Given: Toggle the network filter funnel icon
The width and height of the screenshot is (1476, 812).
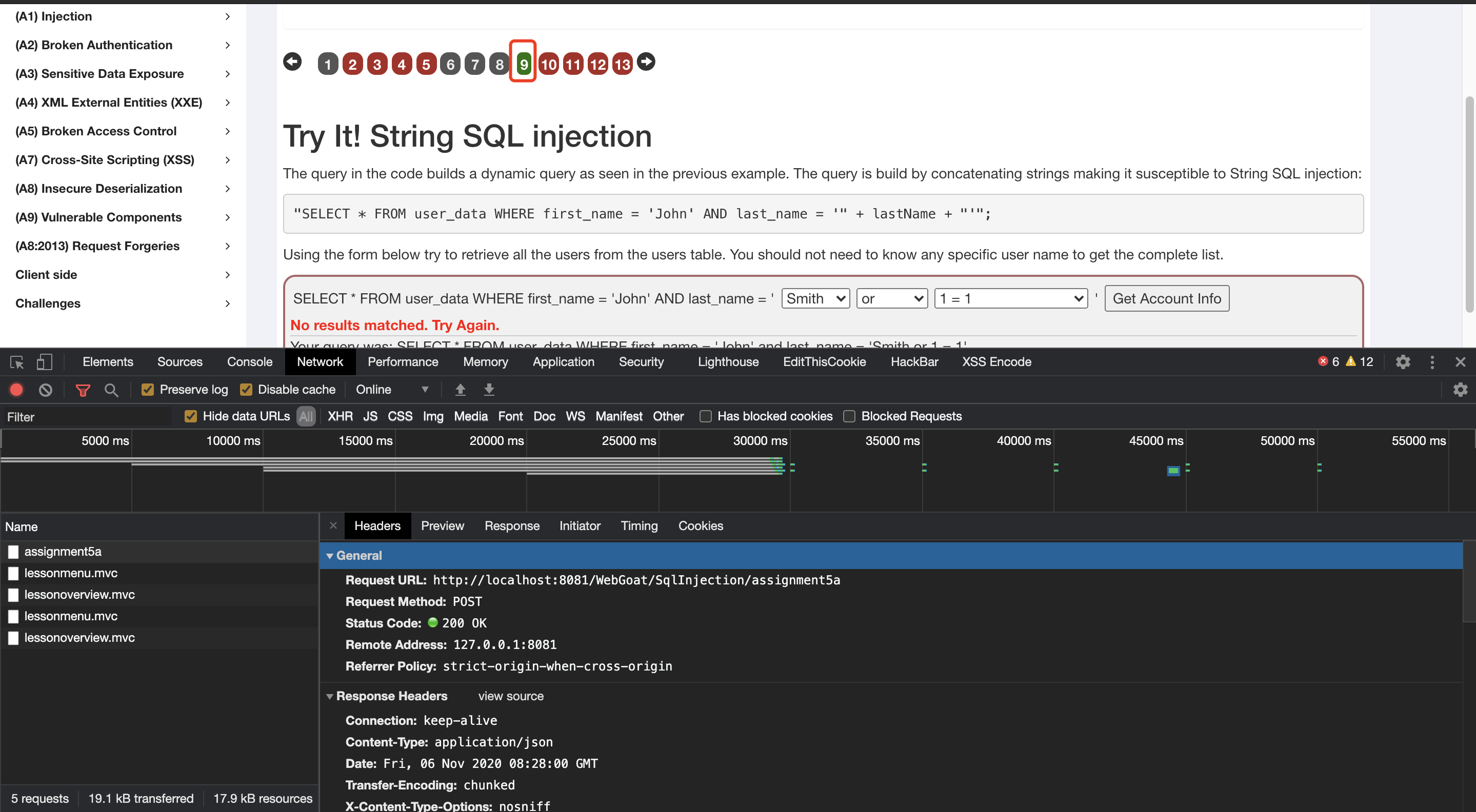Looking at the screenshot, I should pos(83,390).
